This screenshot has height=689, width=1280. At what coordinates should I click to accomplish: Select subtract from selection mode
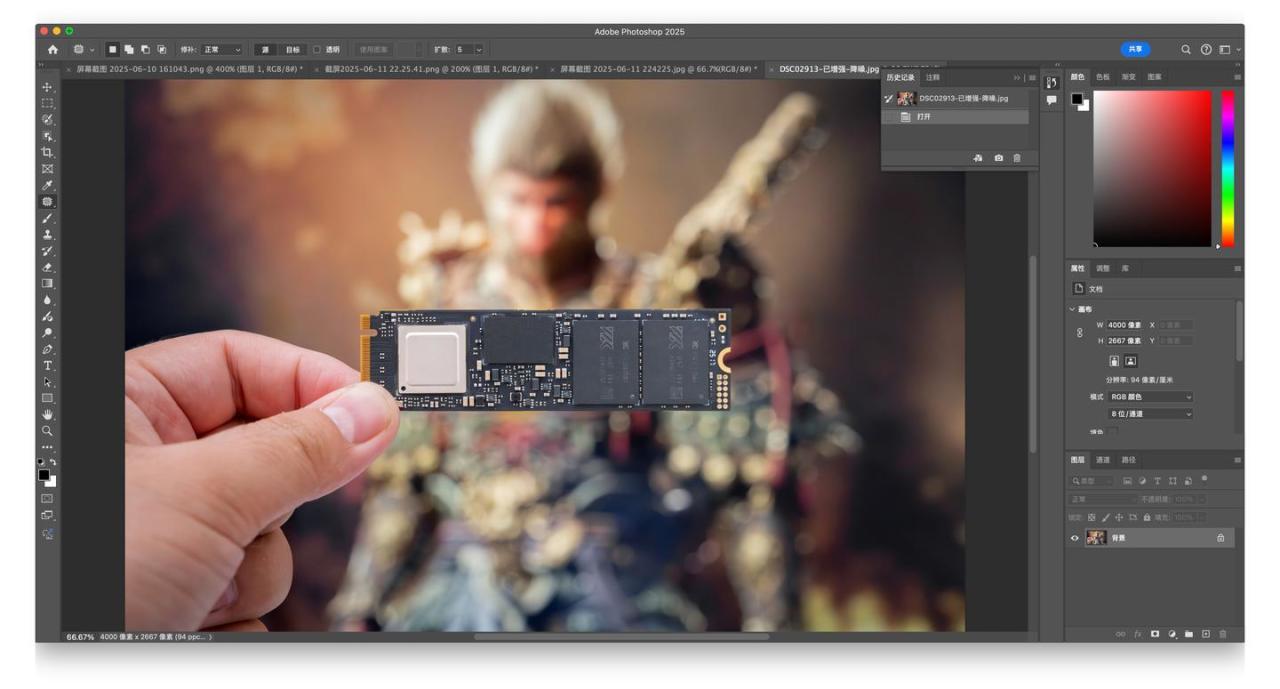[145, 49]
